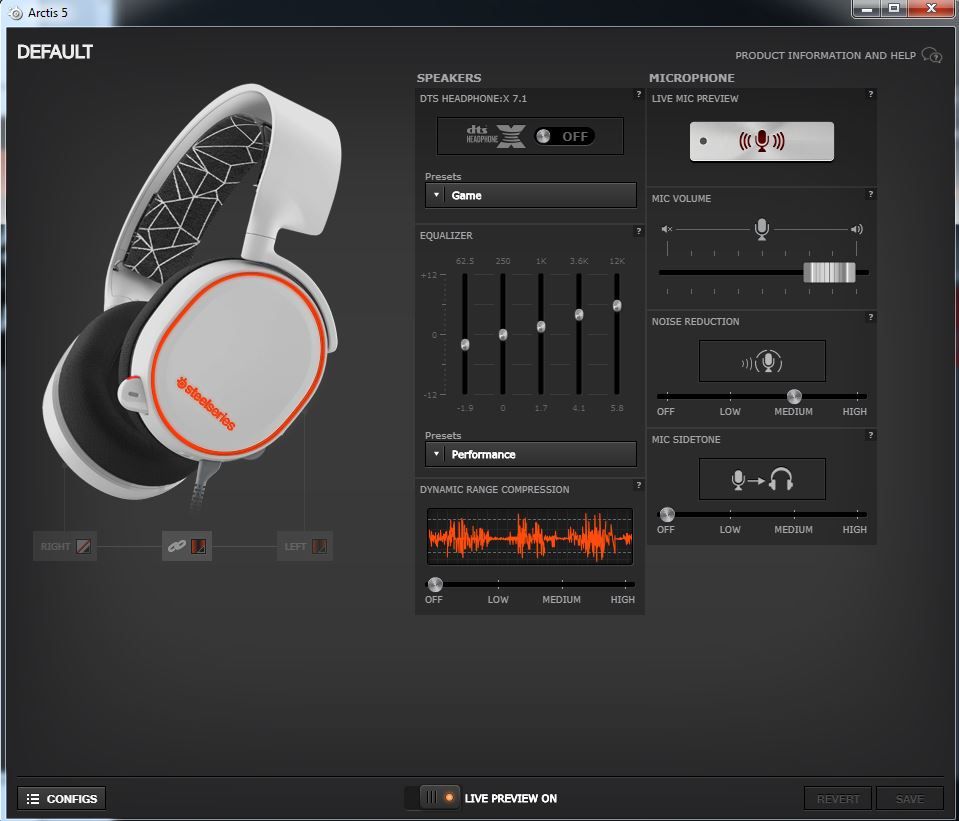Viewport: 959px width, 821px height.
Task: Click the 62.5 Hz equalizer band knob
Action: 465,345
